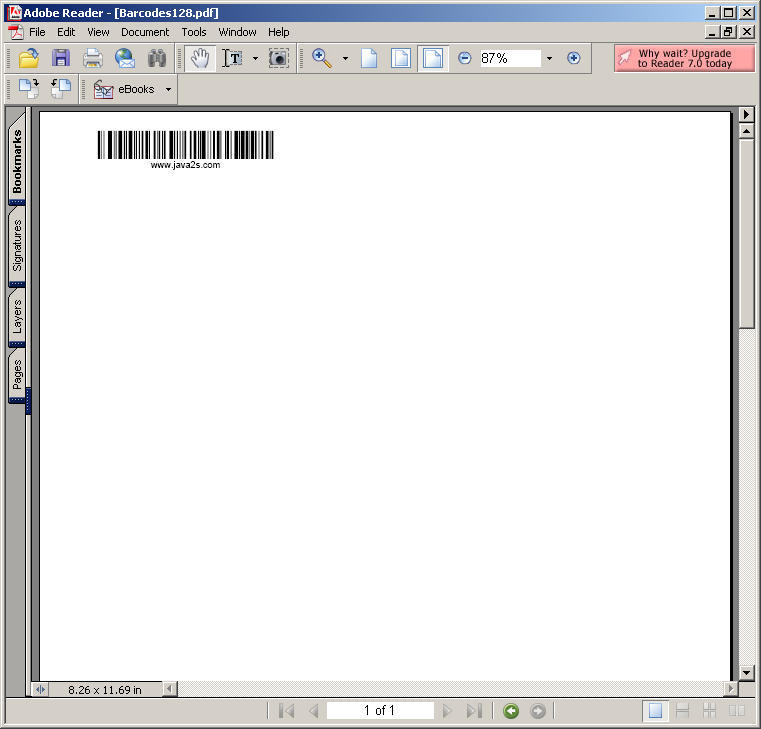Click the vertical scrollbar thumb
The image size is (761, 729).
coord(746,233)
